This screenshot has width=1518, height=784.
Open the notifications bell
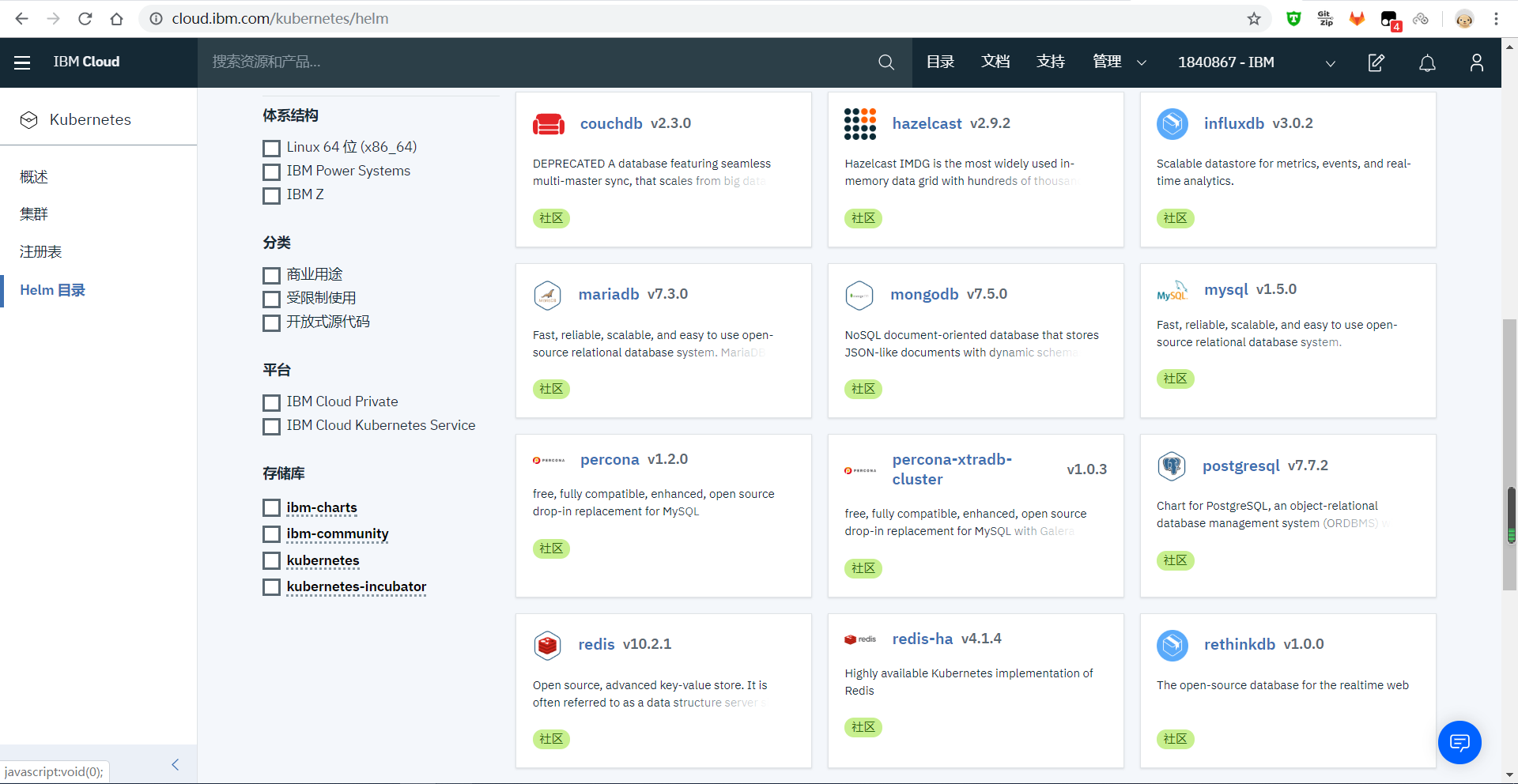(x=1427, y=63)
